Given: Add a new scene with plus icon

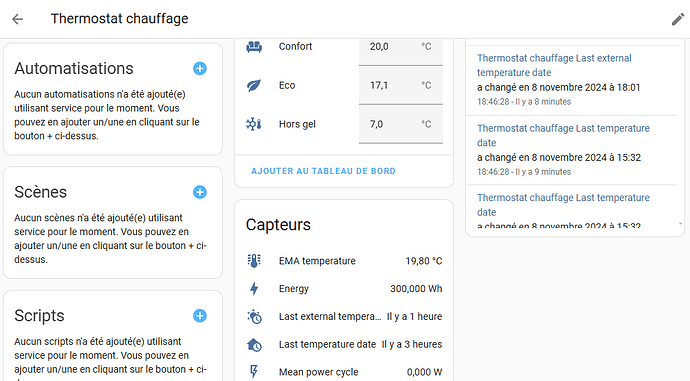Looking at the screenshot, I should pyautogui.click(x=200, y=192).
